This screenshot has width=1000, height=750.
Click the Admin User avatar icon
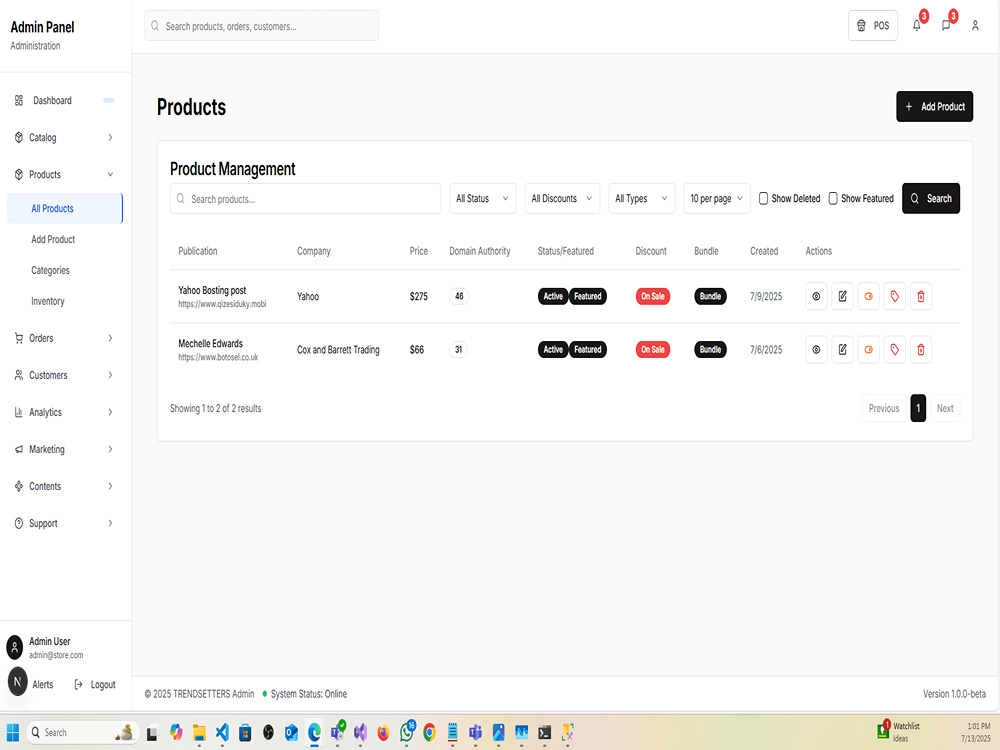point(15,647)
